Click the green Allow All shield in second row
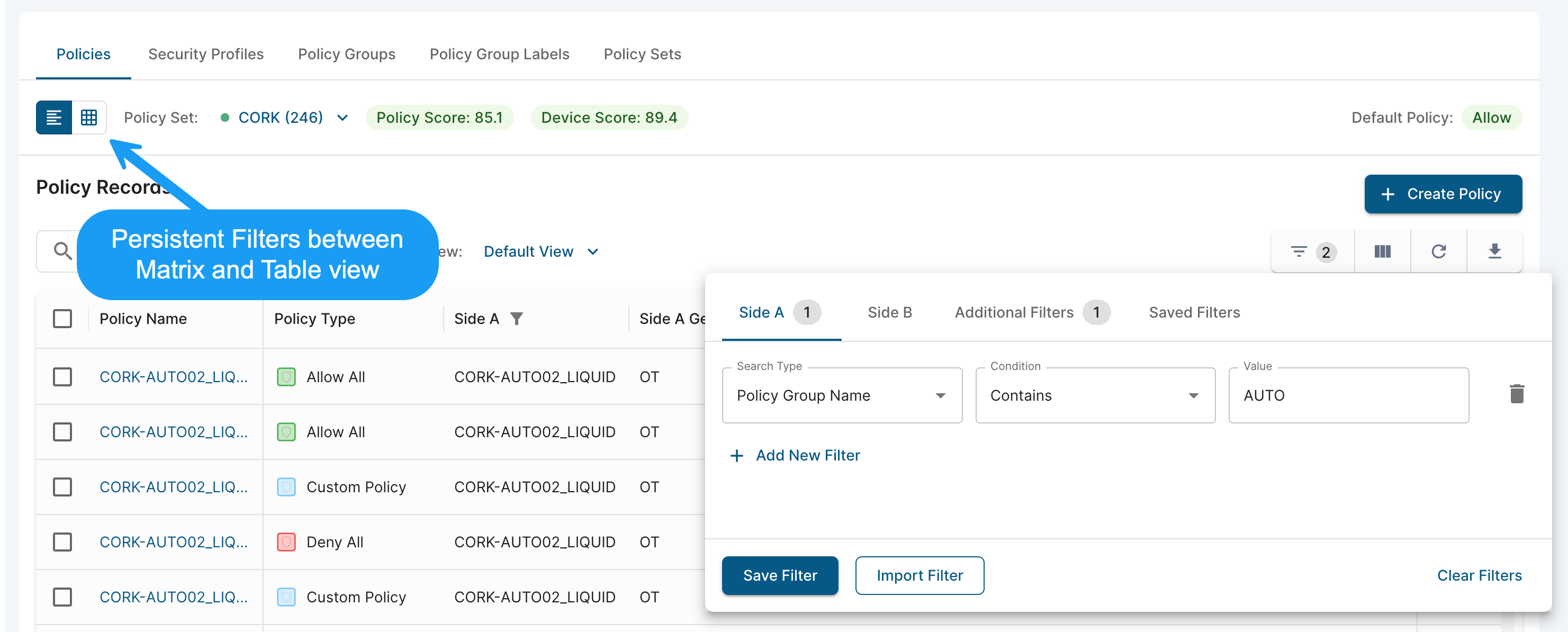The image size is (1568, 632). click(286, 432)
